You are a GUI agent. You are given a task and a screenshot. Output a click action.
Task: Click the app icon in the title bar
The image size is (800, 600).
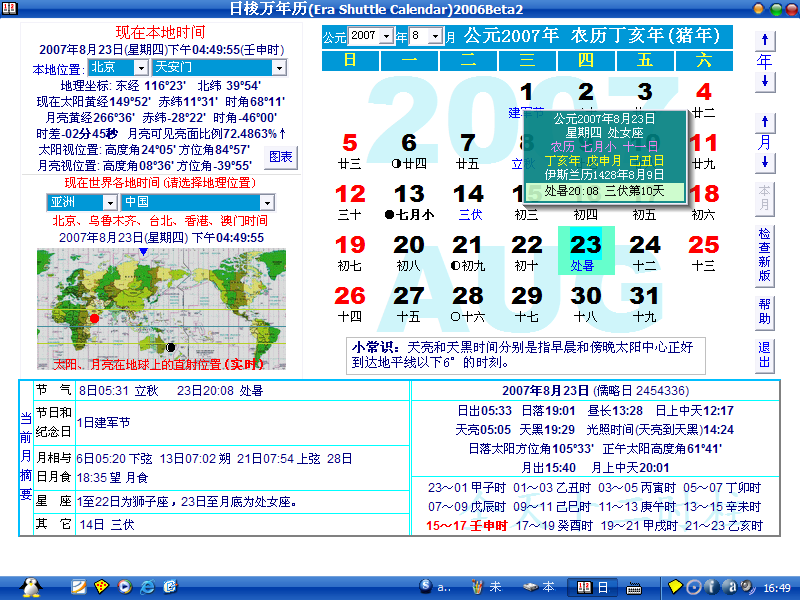coord(9,9)
